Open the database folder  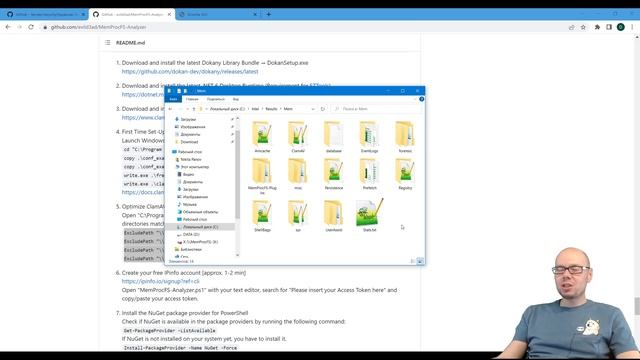click(333, 137)
